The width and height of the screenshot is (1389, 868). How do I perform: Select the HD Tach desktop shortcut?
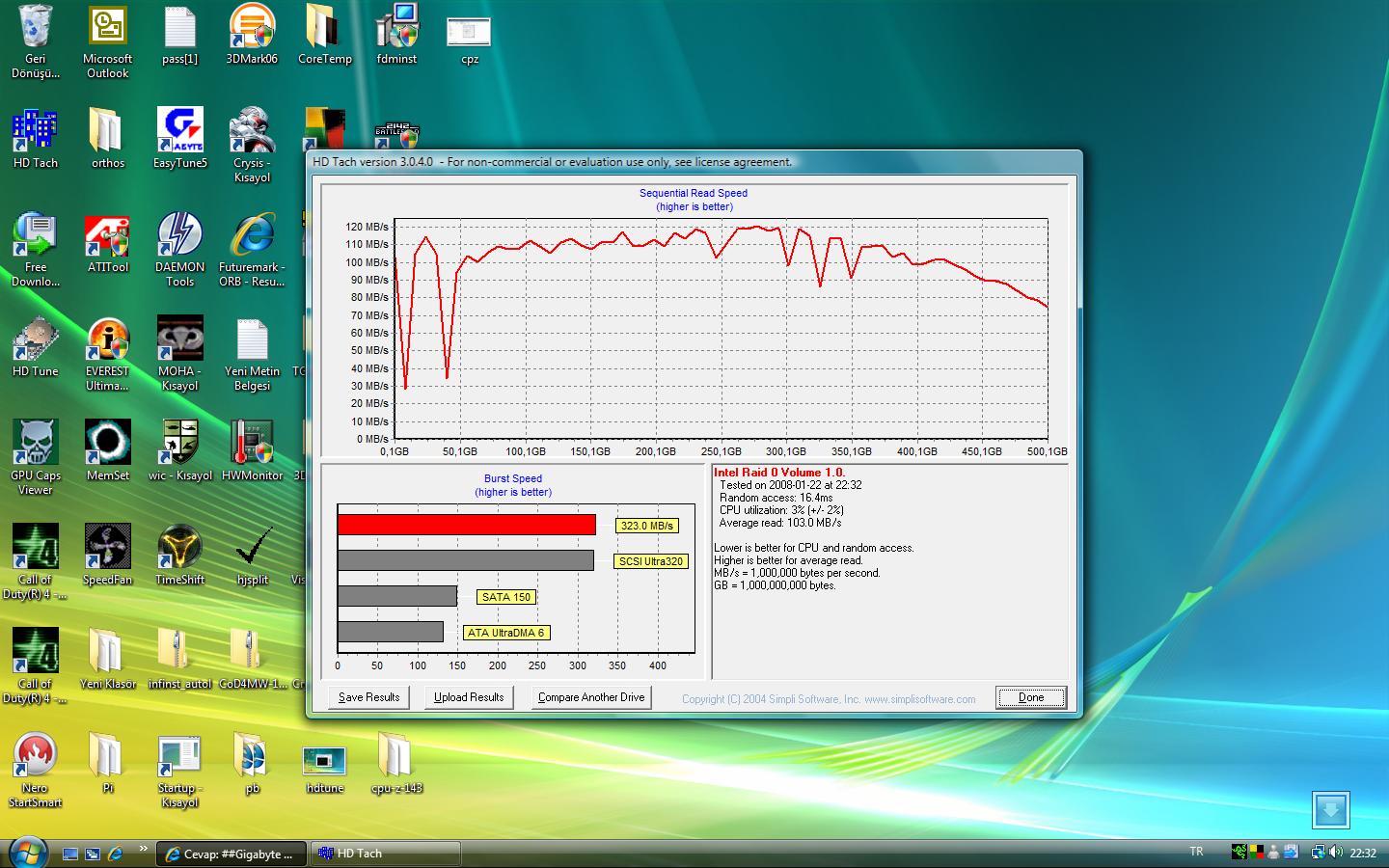36,139
